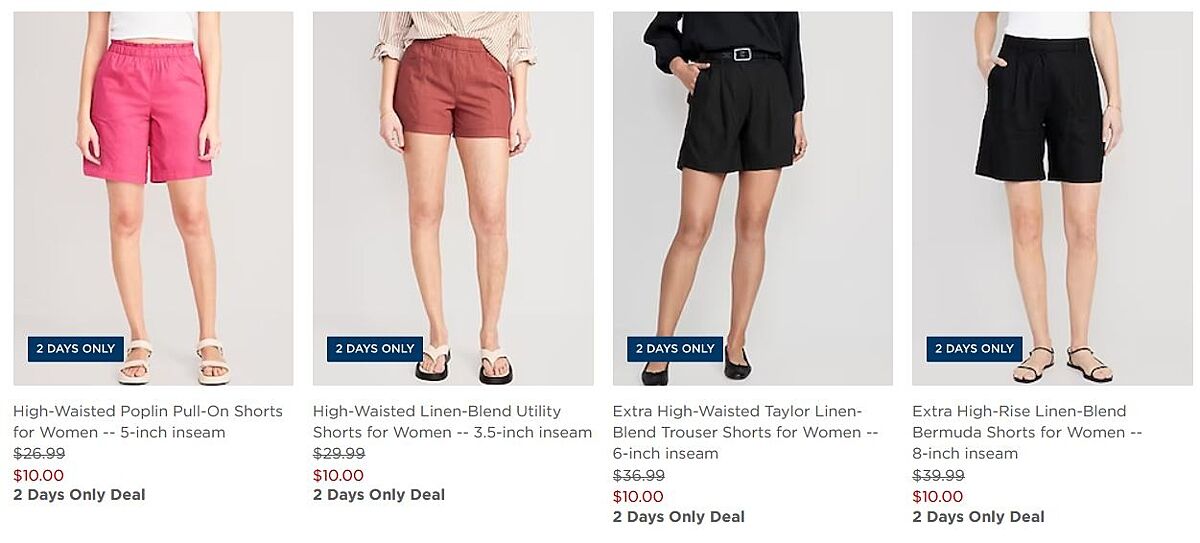Click "2 Days Only Deal" under Taylor Trouser Shorts

pyautogui.click(x=678, y=517)
